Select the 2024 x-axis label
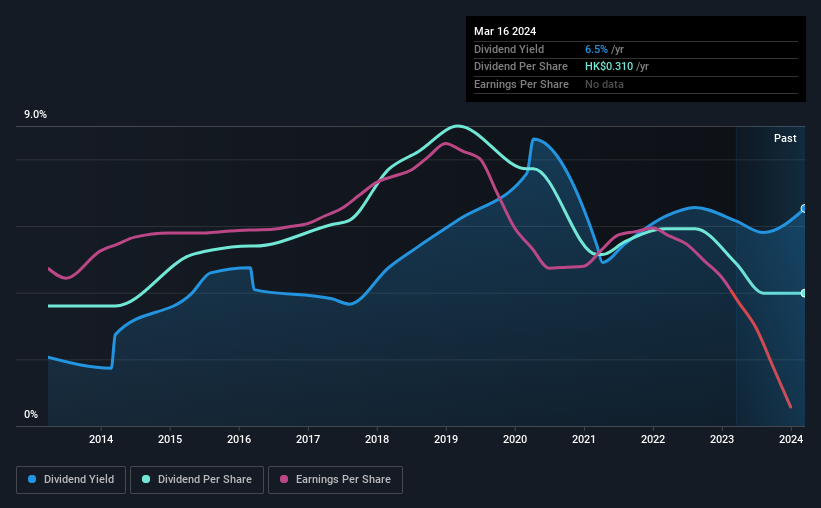Image resolution: width=821 pixels, height=508 pixels. [x=791, y=439]
